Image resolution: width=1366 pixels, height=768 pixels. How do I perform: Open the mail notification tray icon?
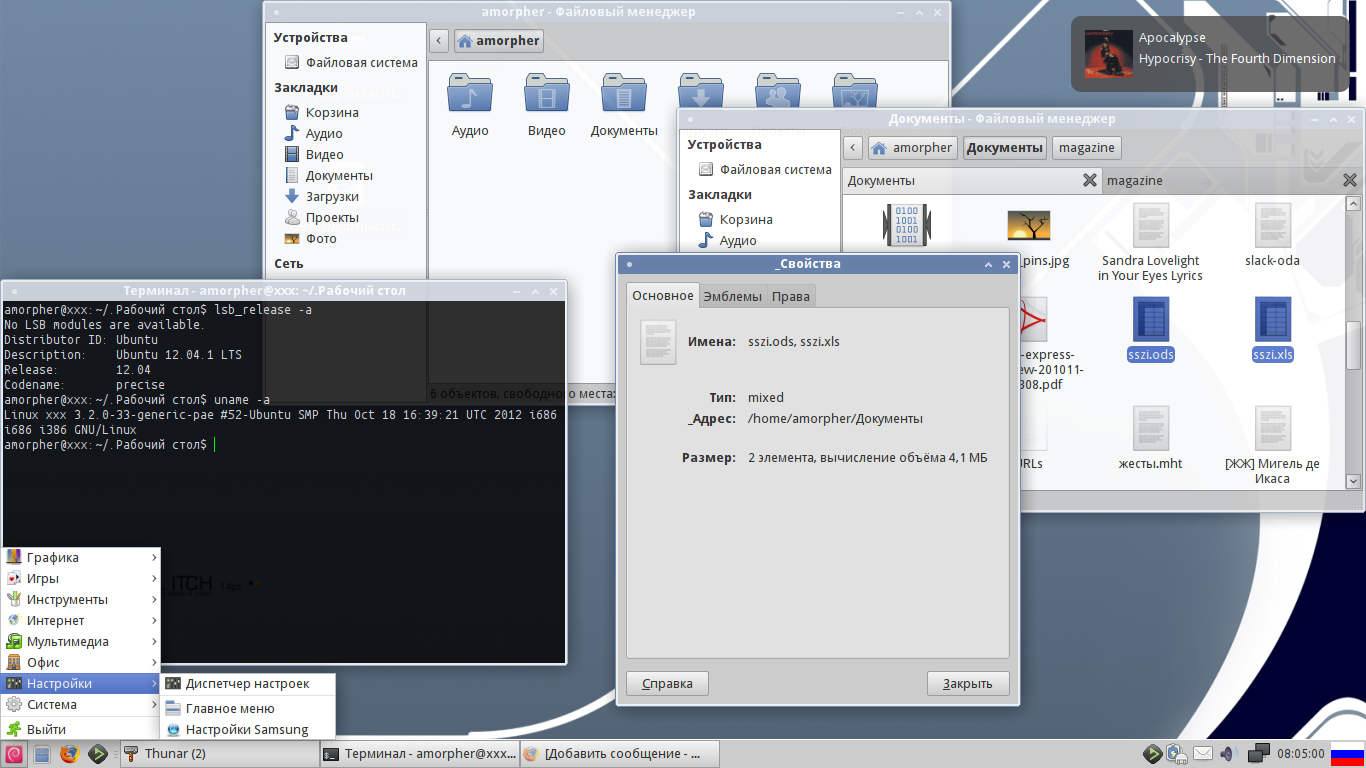point(1203,754)
